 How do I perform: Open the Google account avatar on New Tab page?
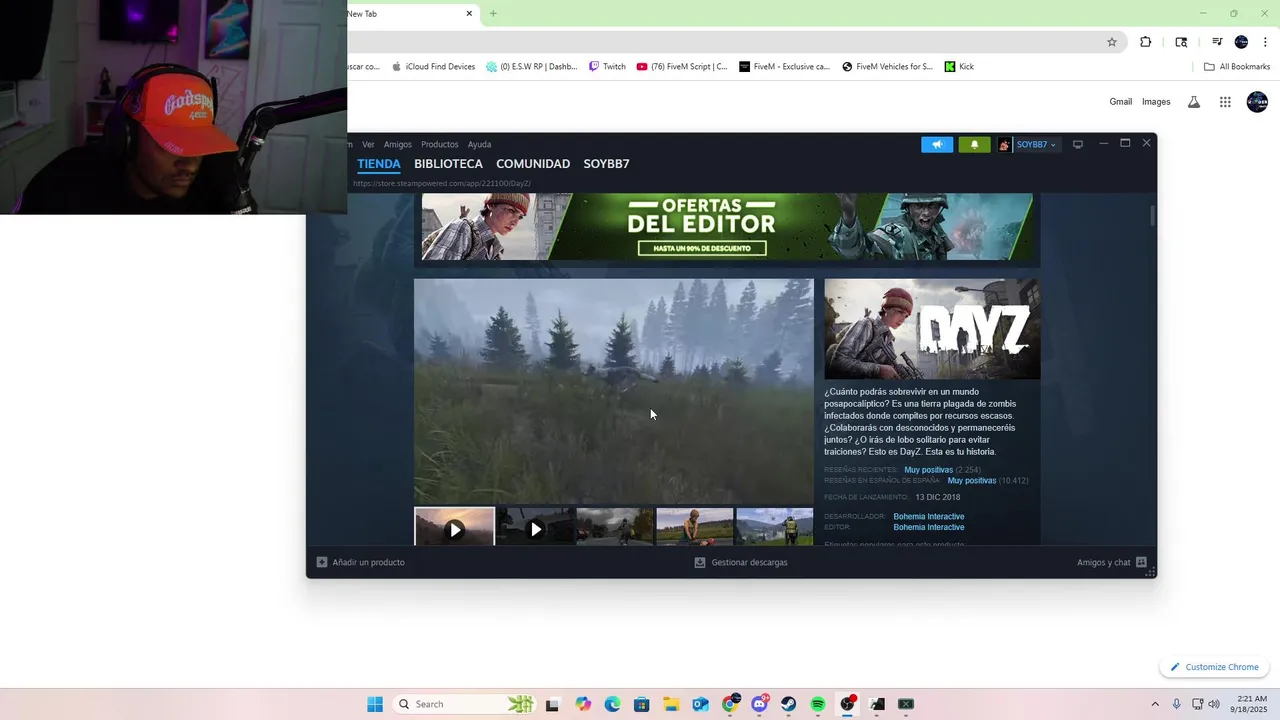pos(1257,102)
